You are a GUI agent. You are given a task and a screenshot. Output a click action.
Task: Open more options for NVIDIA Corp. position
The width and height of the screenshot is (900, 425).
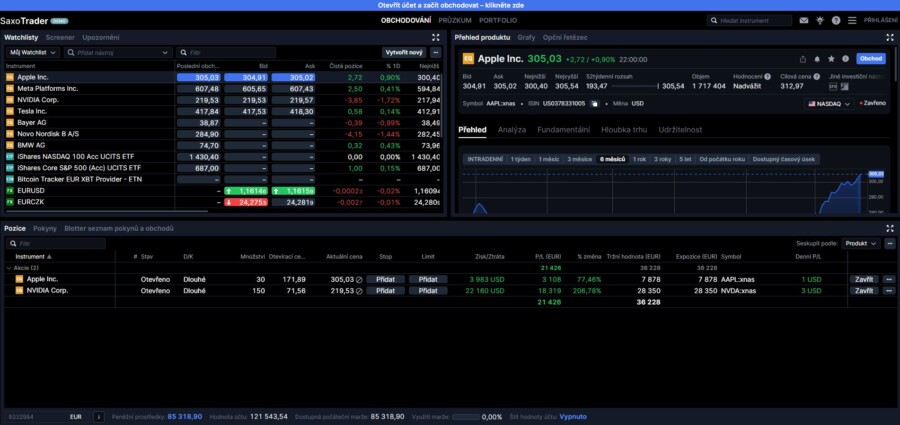[x=890, y=291]
